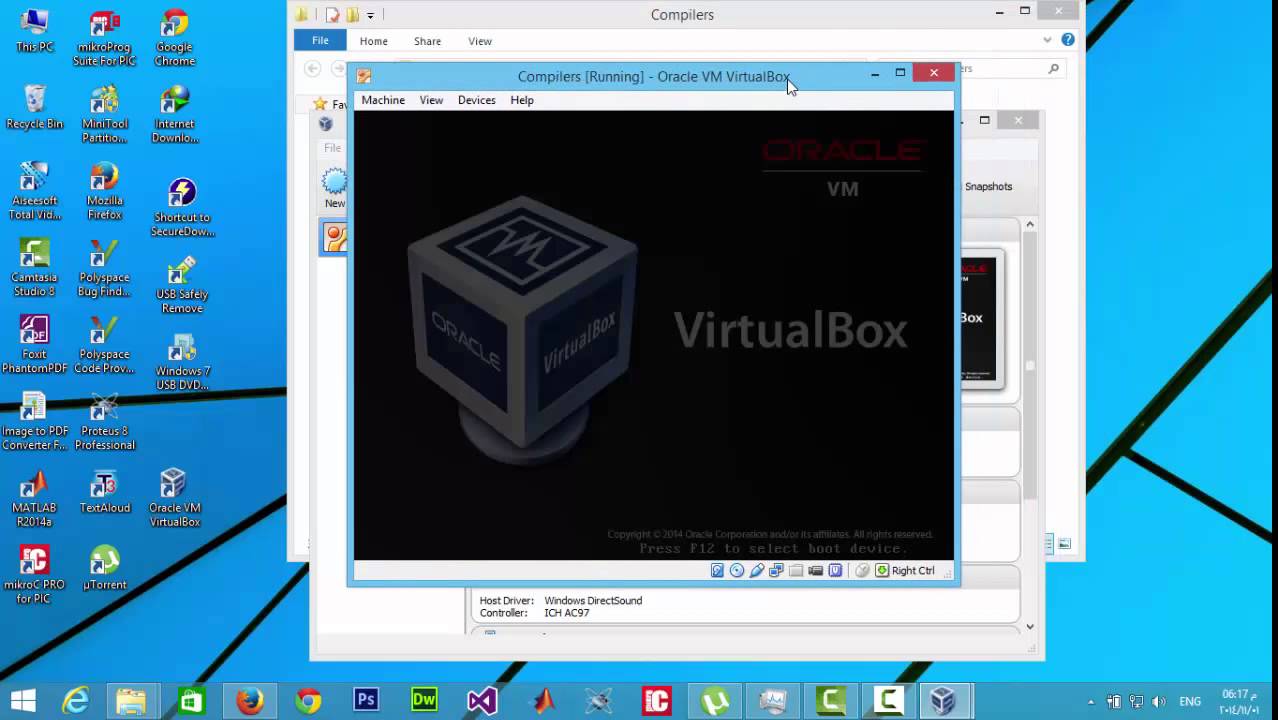Click the optical disc status icon

point(737,570)
